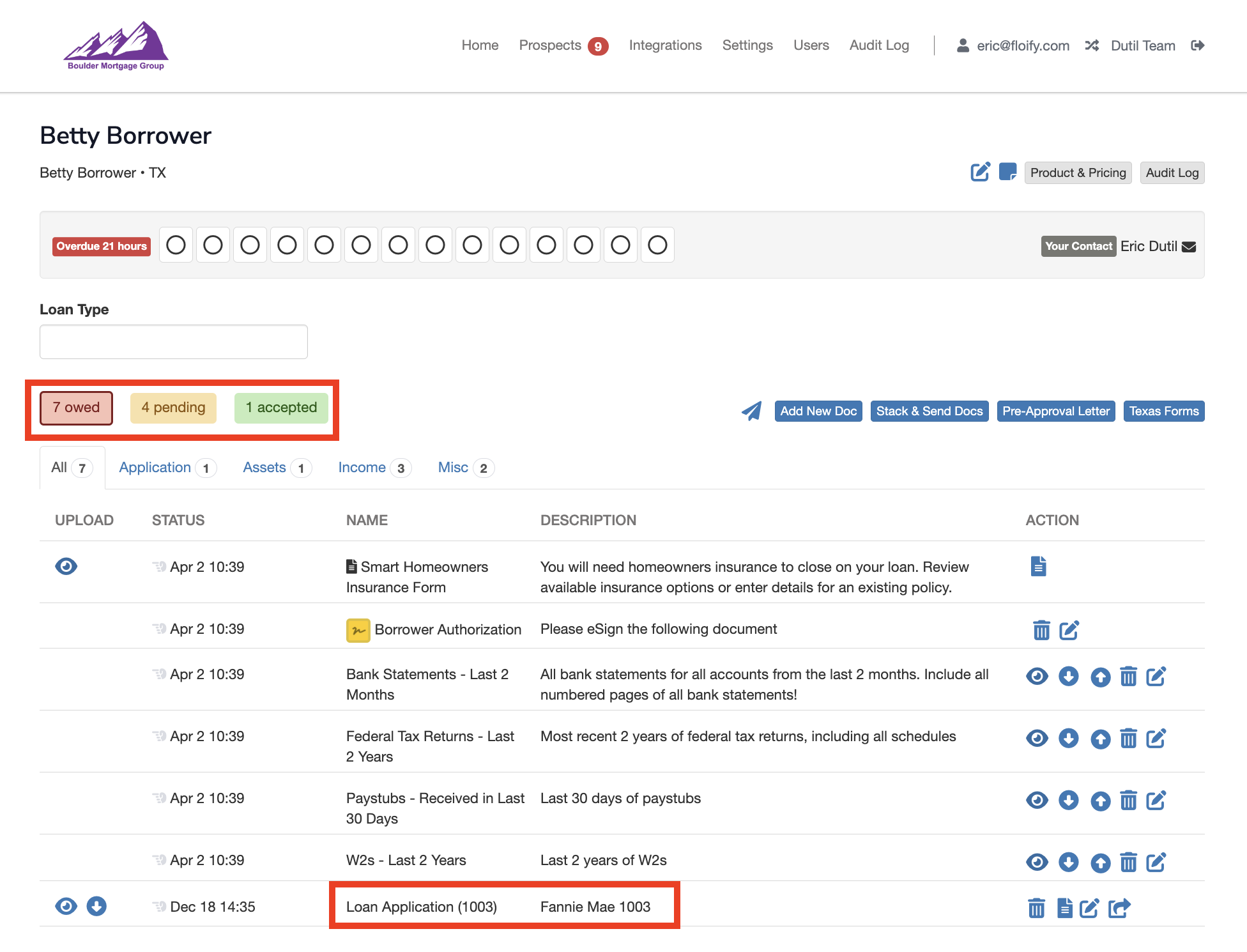Switch to the Assets tab
Screen dimensions: 1247x952
pyautogui.click(x=264, y=468)
